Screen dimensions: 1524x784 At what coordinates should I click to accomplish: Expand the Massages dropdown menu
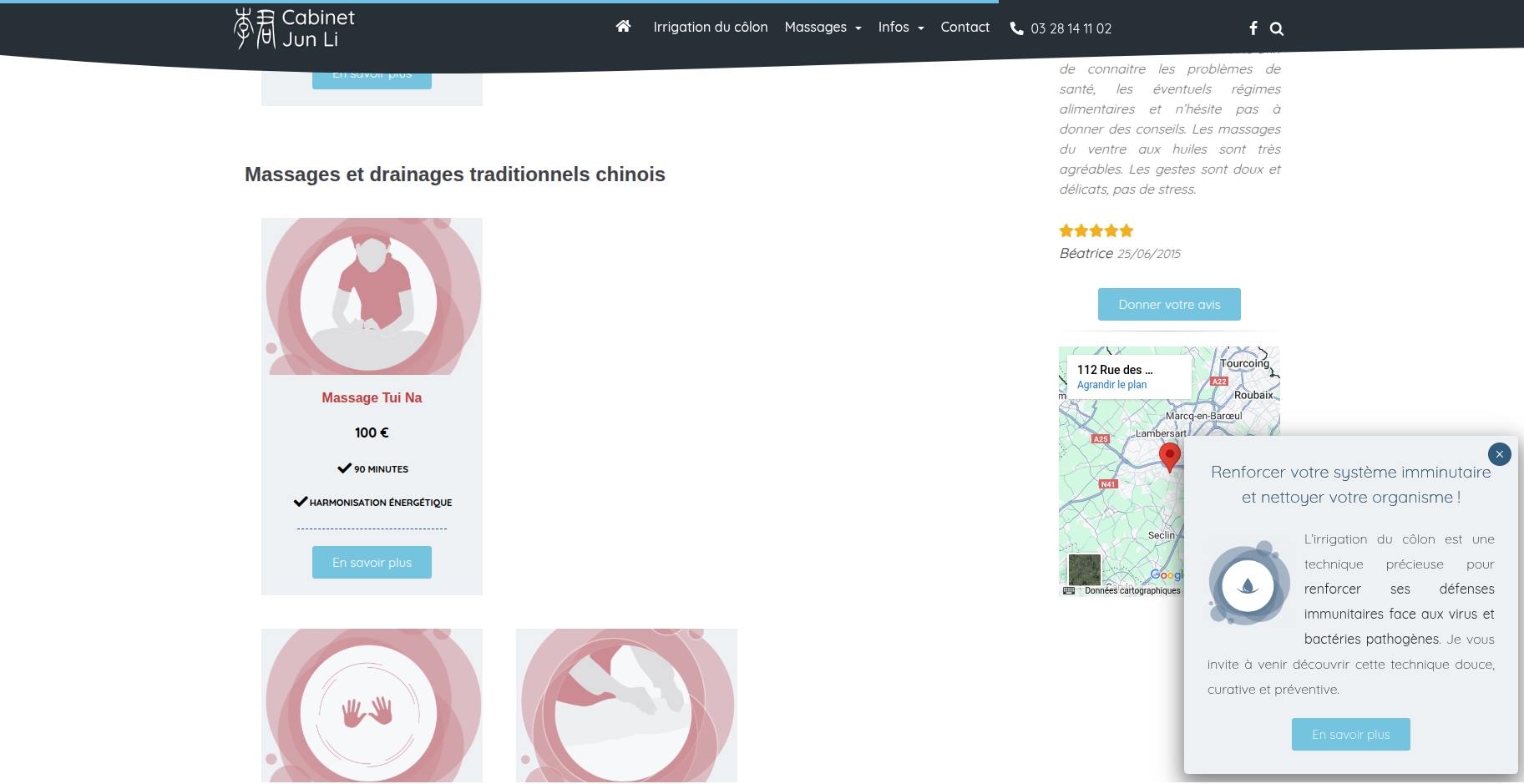pyautogui.click(x=823, y=28)
